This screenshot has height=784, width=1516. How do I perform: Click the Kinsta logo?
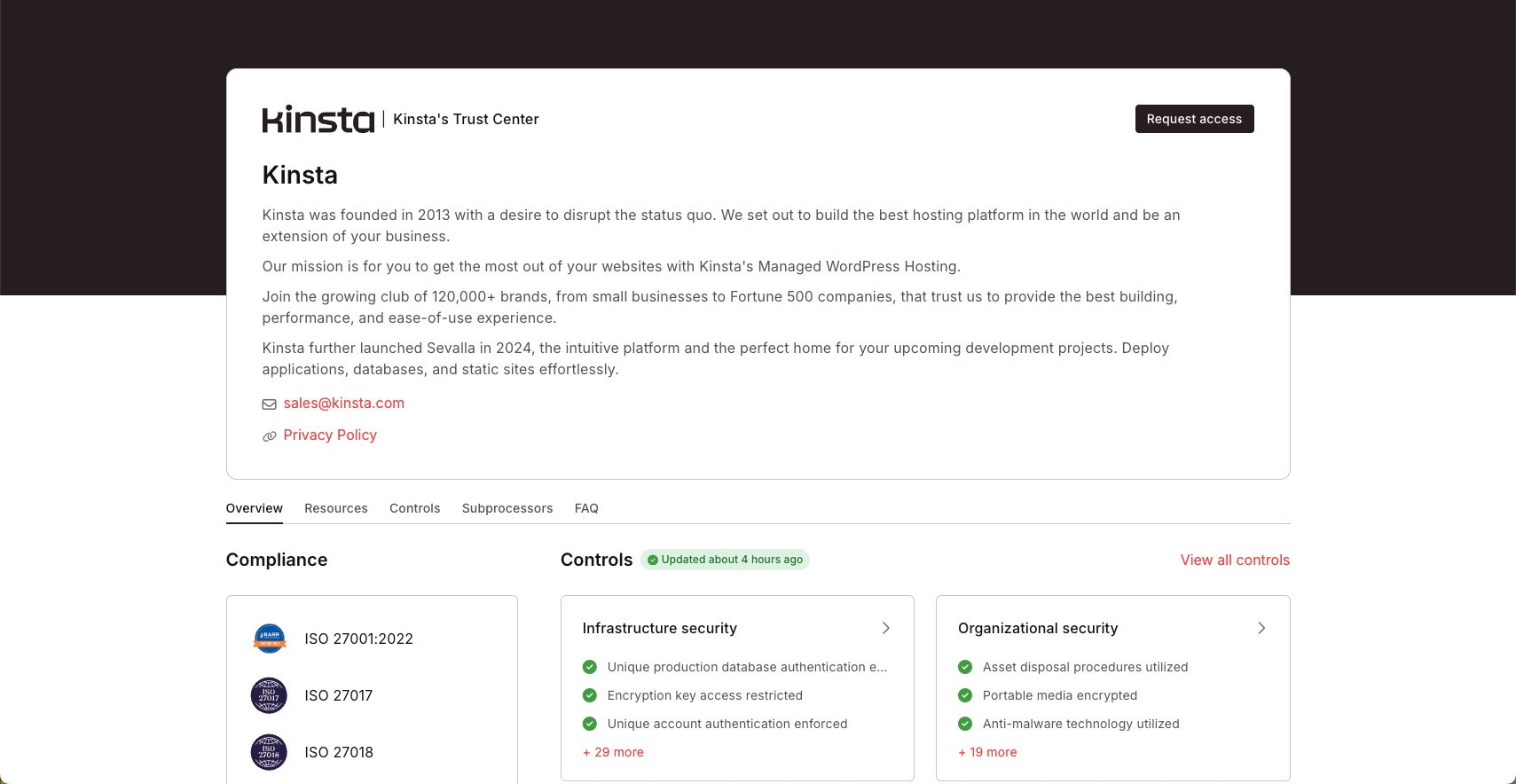point(318,119)
